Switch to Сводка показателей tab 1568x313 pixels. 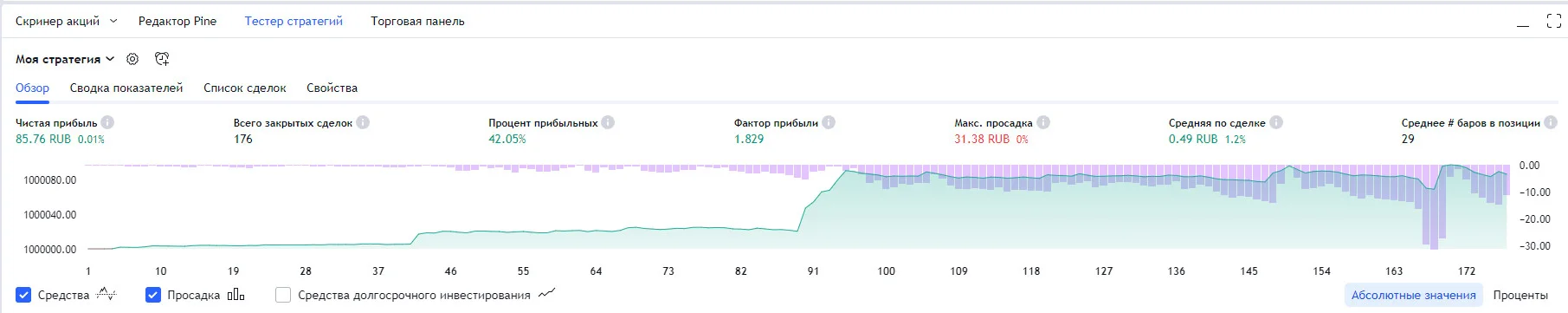pos(126,88)
